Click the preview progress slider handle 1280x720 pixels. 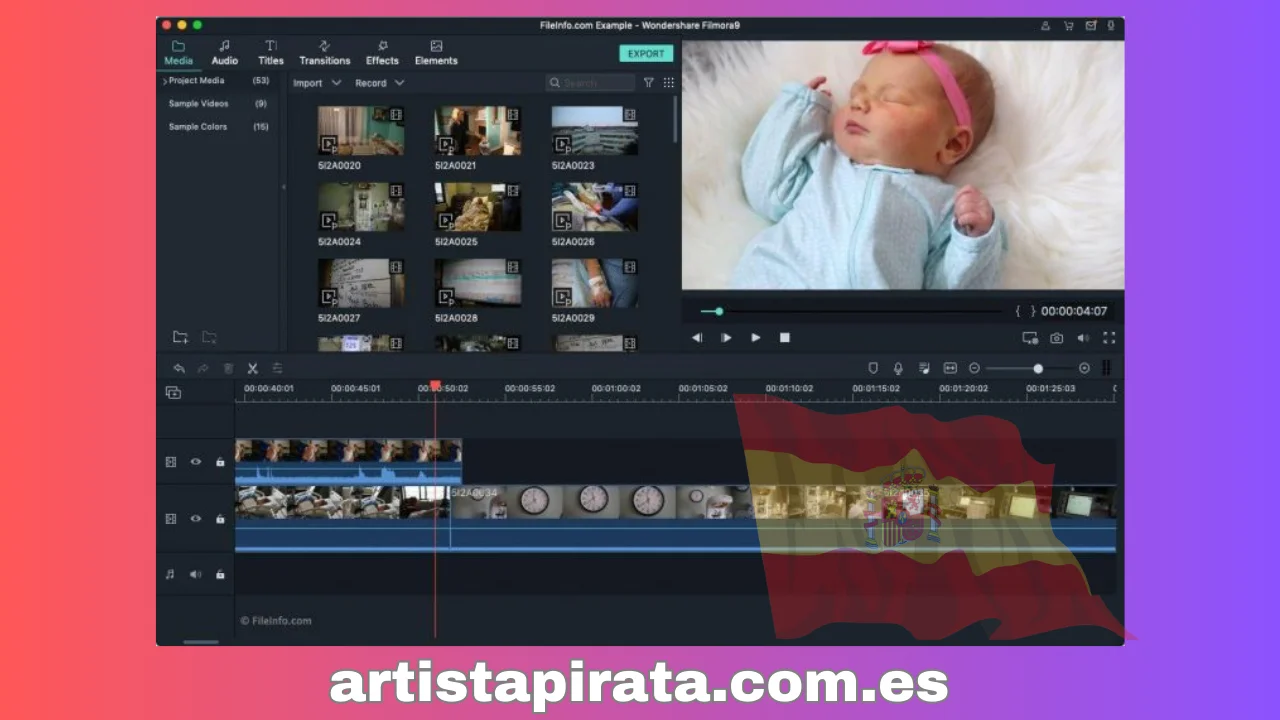[x=719, y=311]
